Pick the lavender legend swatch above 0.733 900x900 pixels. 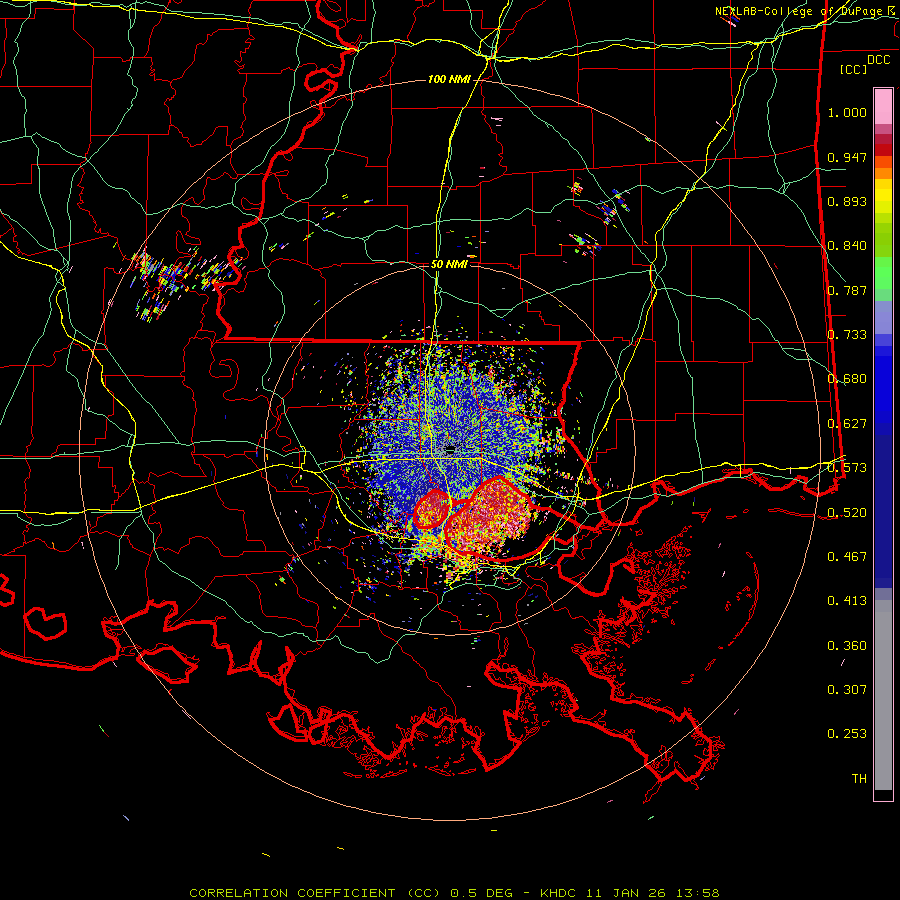(883, 317)
